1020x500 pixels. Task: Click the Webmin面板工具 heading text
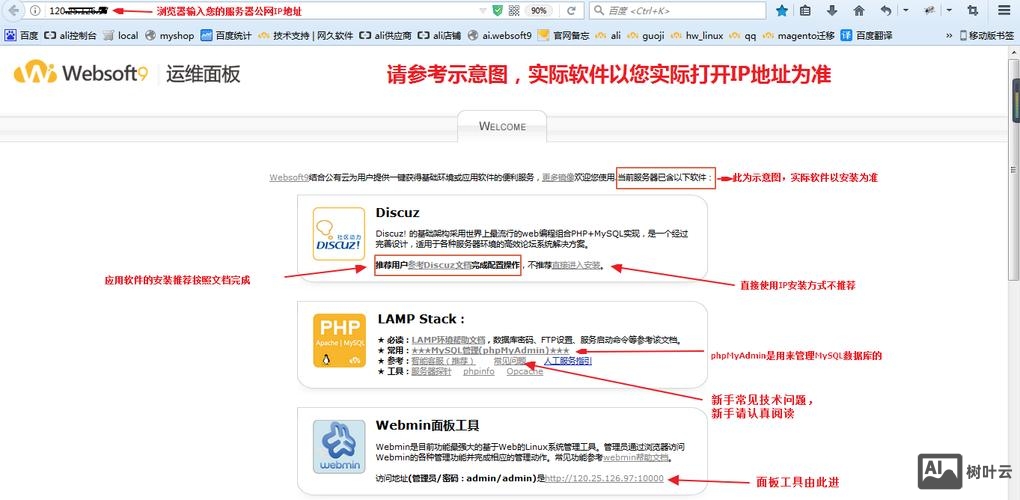click(427, 426)
